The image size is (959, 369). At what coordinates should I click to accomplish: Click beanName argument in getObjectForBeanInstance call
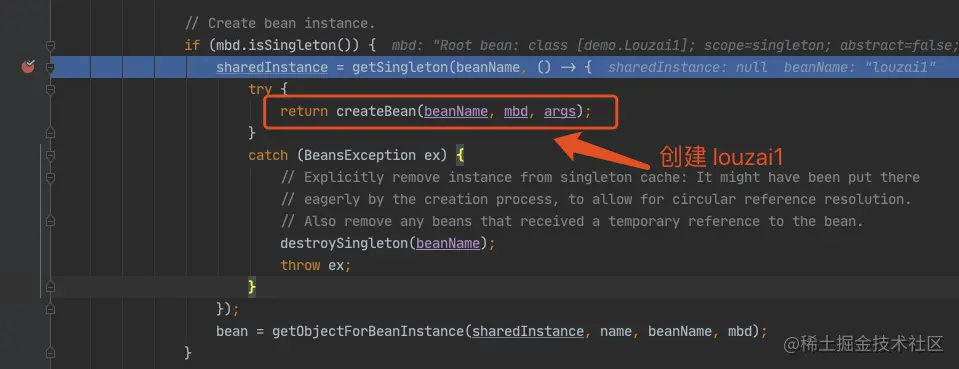point(679,331)
